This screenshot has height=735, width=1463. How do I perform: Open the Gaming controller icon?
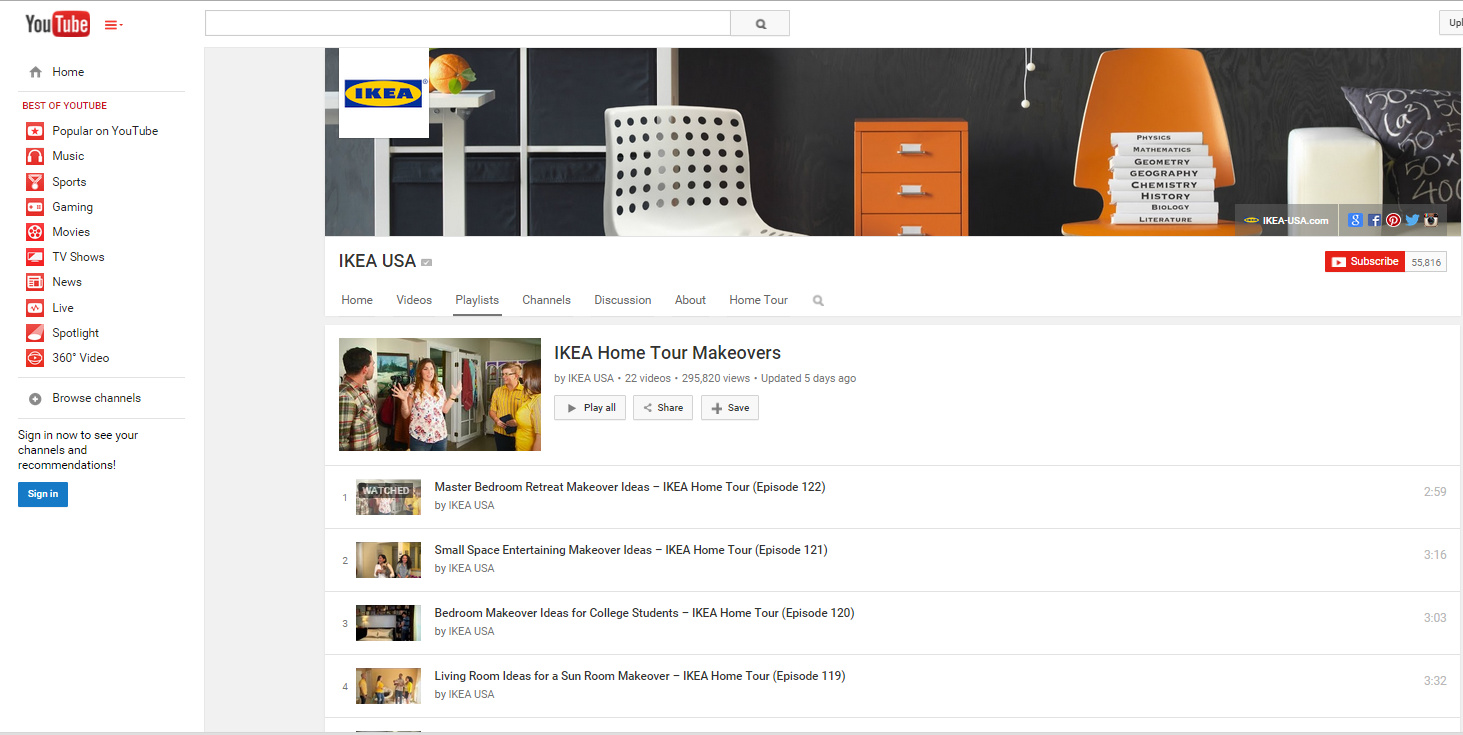[x=35, y=207]
